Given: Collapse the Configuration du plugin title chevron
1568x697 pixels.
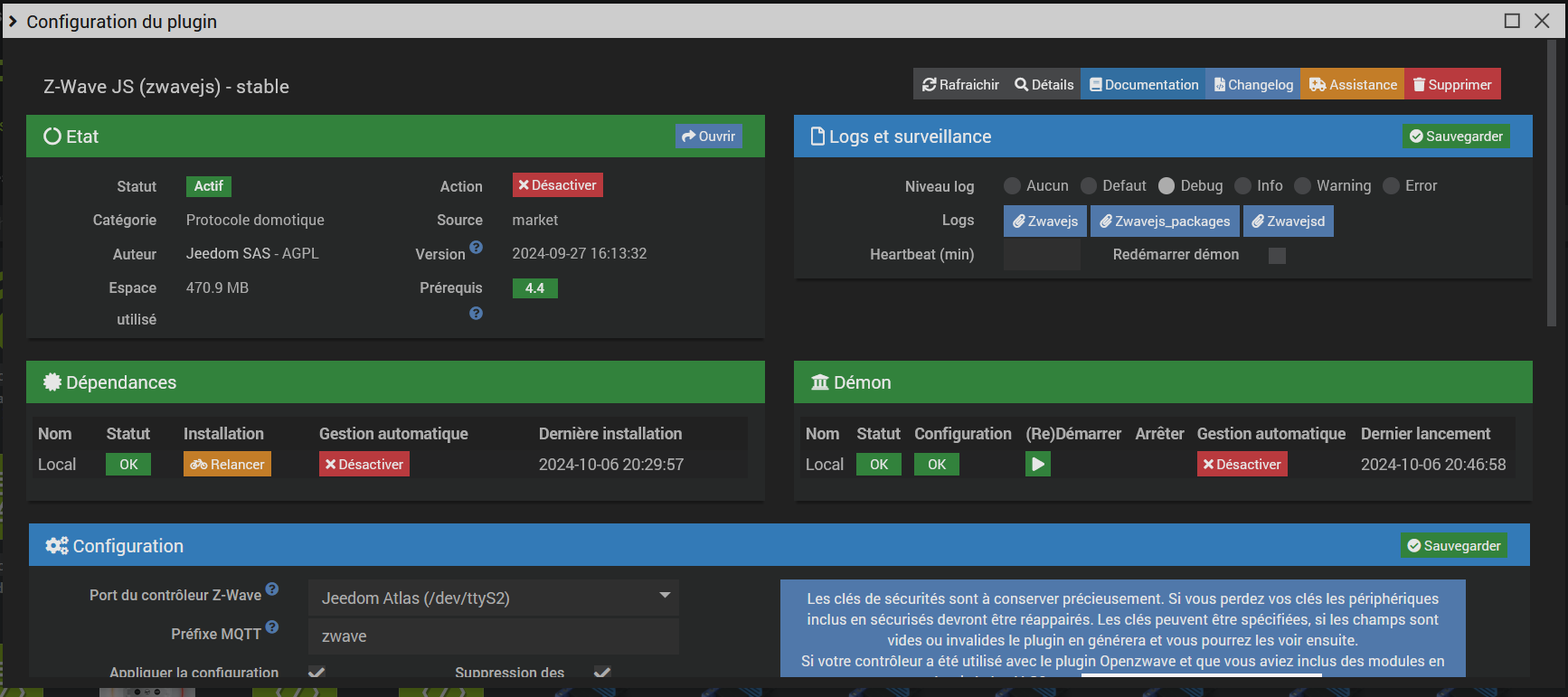Looking at the screenshot, I should [x=13, y=22].
